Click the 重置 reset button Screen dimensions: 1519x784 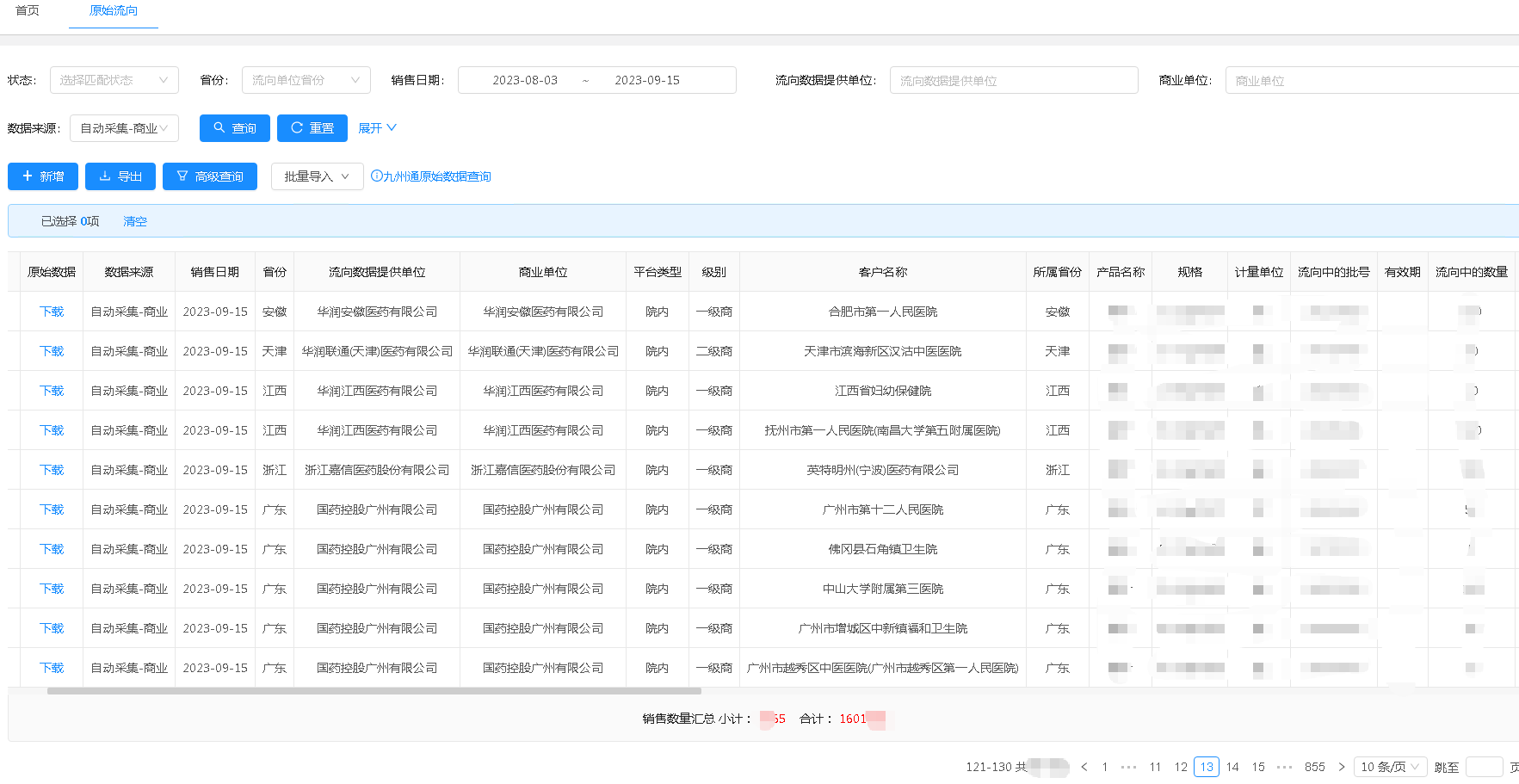[312, 128]
